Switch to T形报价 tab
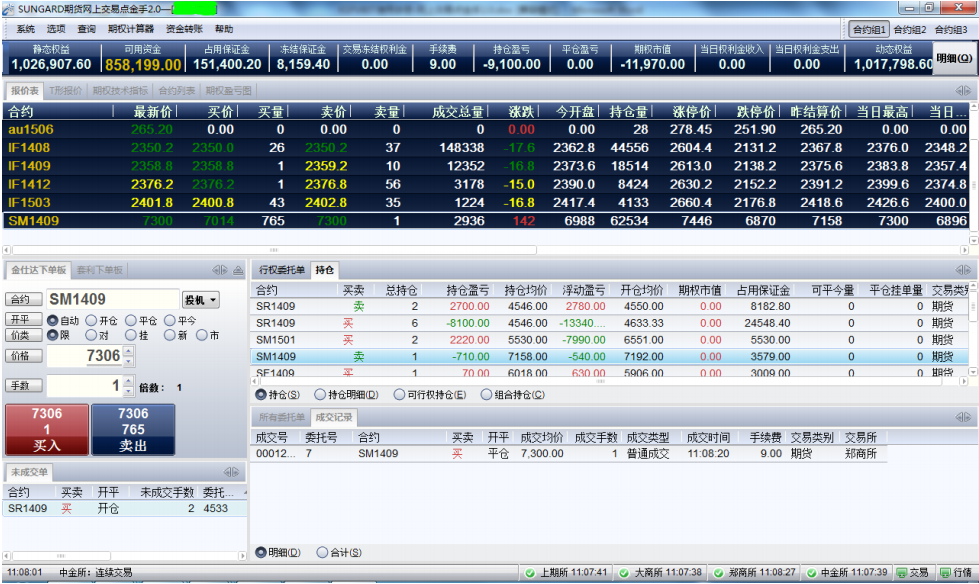The image size is (979, 584). 66,91
